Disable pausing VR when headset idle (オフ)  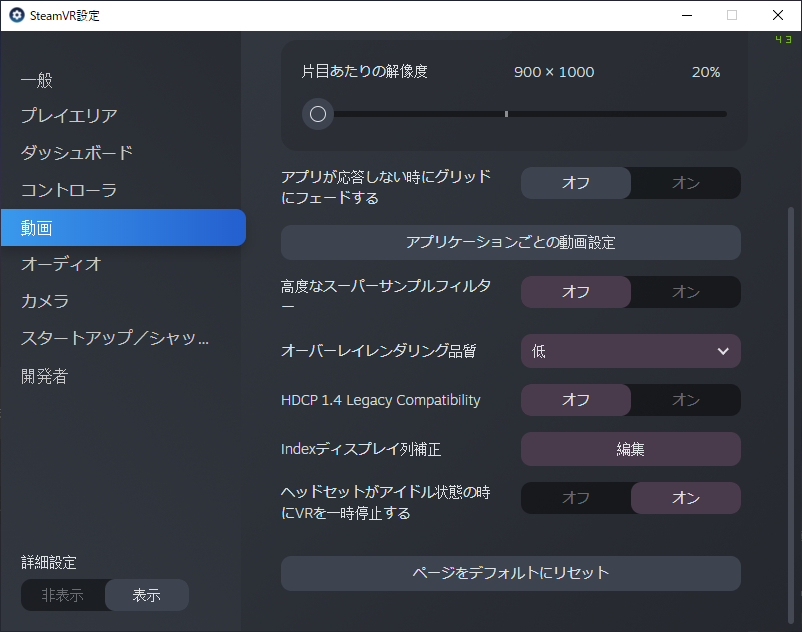point(576,498)
